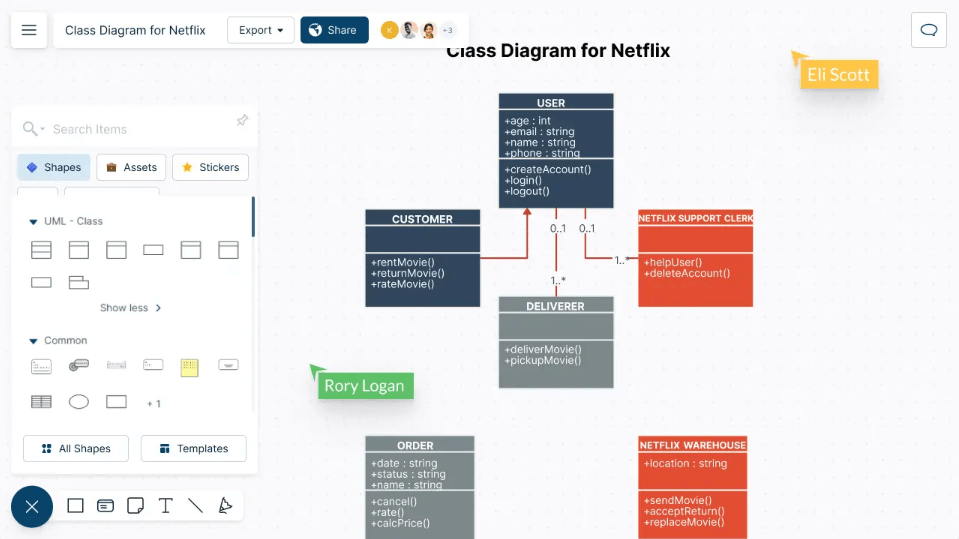The height and width of the screenshot is (539, 959).
Task: Collapse the Common shapes section
Action: click(x=33, y=341)
